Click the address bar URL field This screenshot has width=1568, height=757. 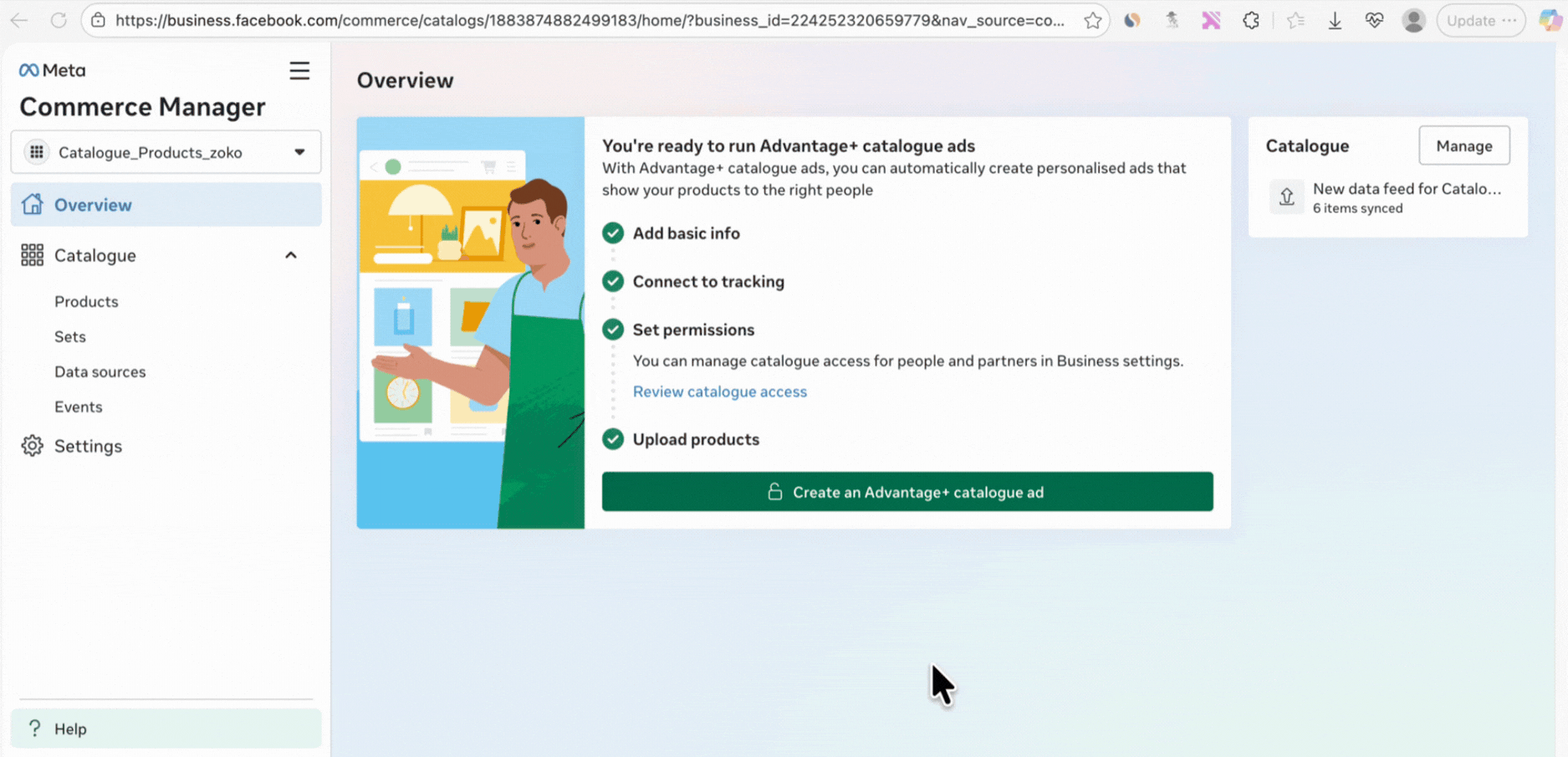point(590,20)
